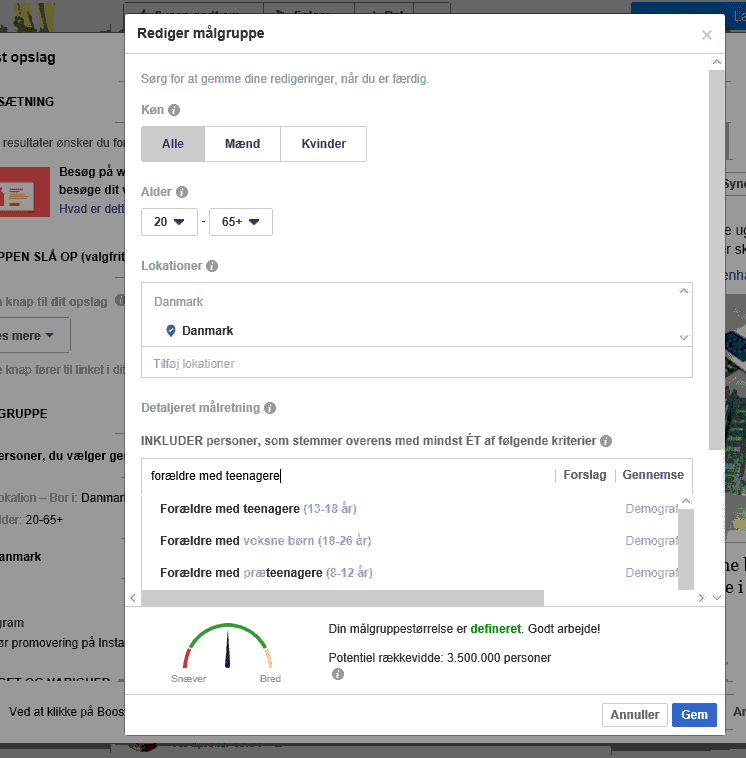Close the Rediger målgruppe dialog
Viewport: 746px width, 758px height.
pyautogui.click(x=706, y=35)
